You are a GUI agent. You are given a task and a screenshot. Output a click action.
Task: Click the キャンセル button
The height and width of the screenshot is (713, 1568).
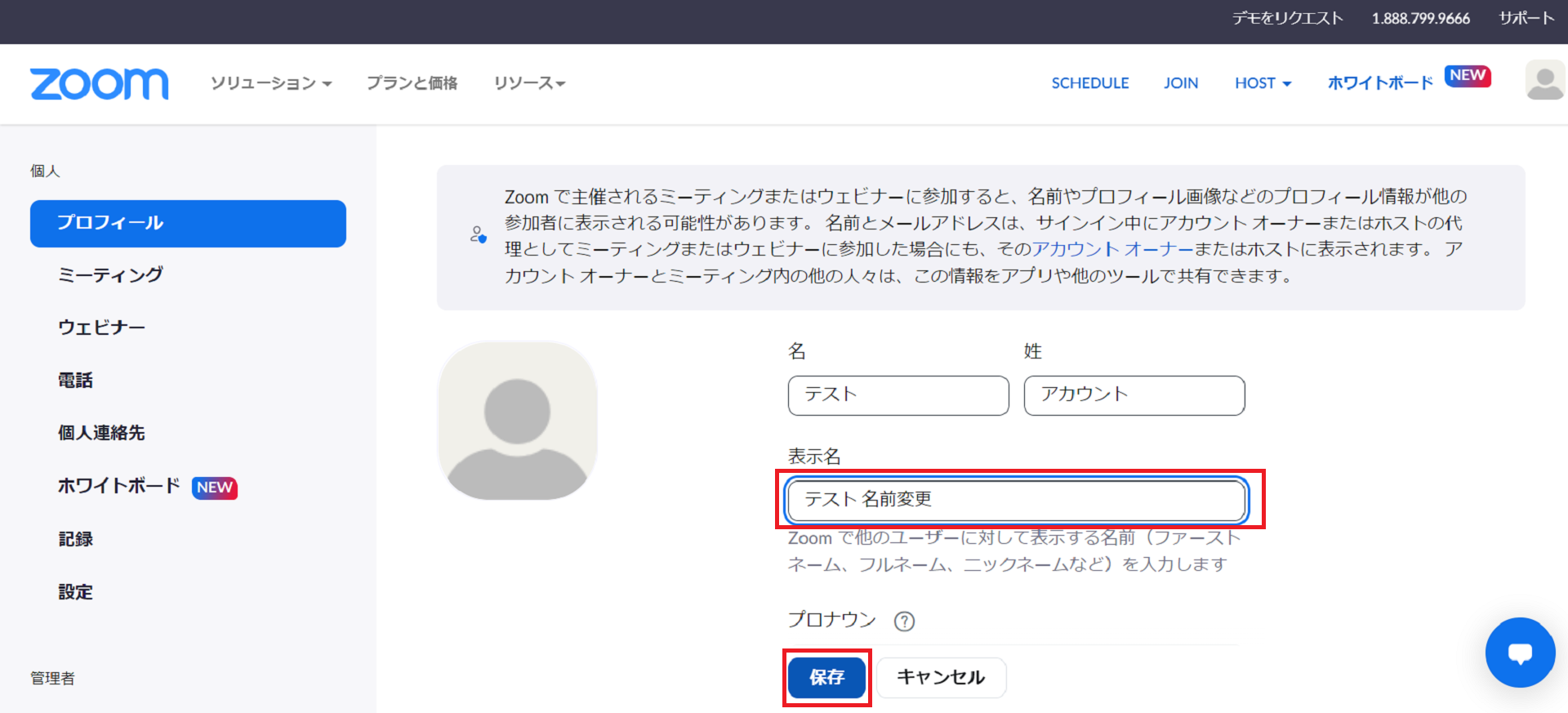click(x=941, y=677)
